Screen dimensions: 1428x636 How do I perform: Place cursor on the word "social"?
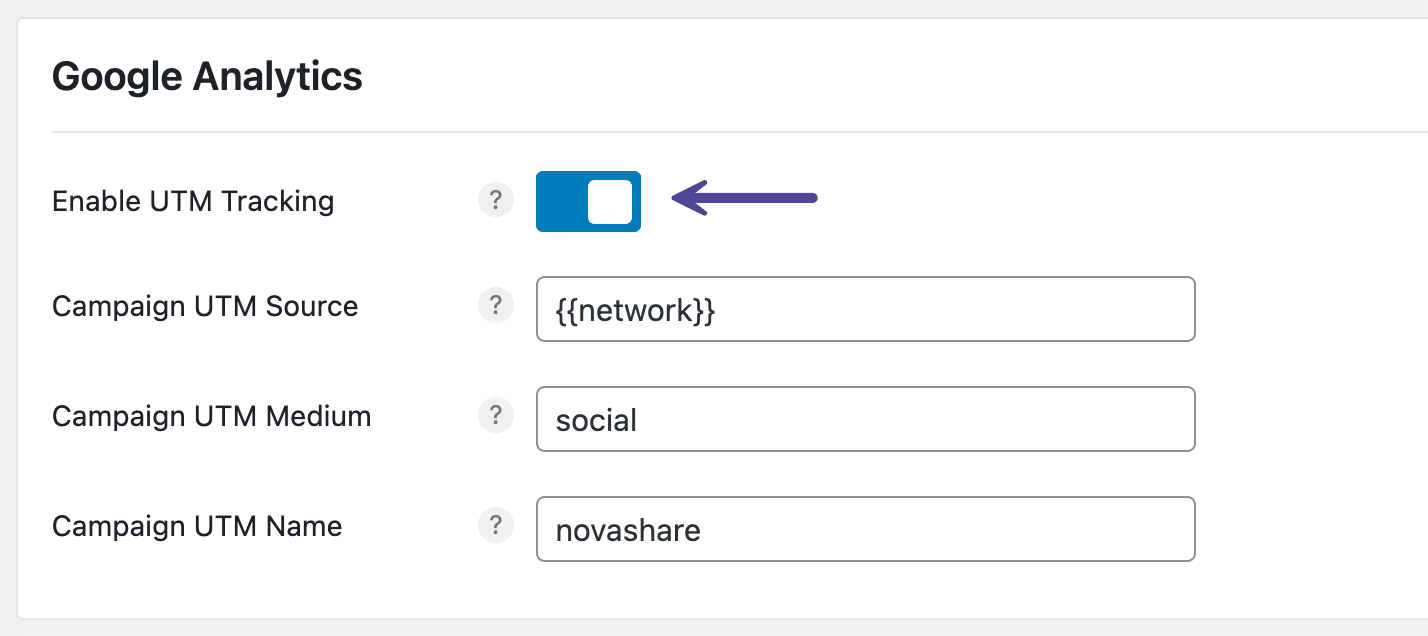click(x=596, y=420)
